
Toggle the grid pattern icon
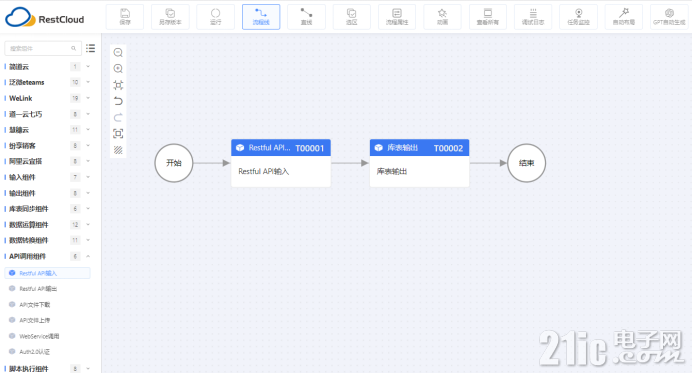coord(118,150)
